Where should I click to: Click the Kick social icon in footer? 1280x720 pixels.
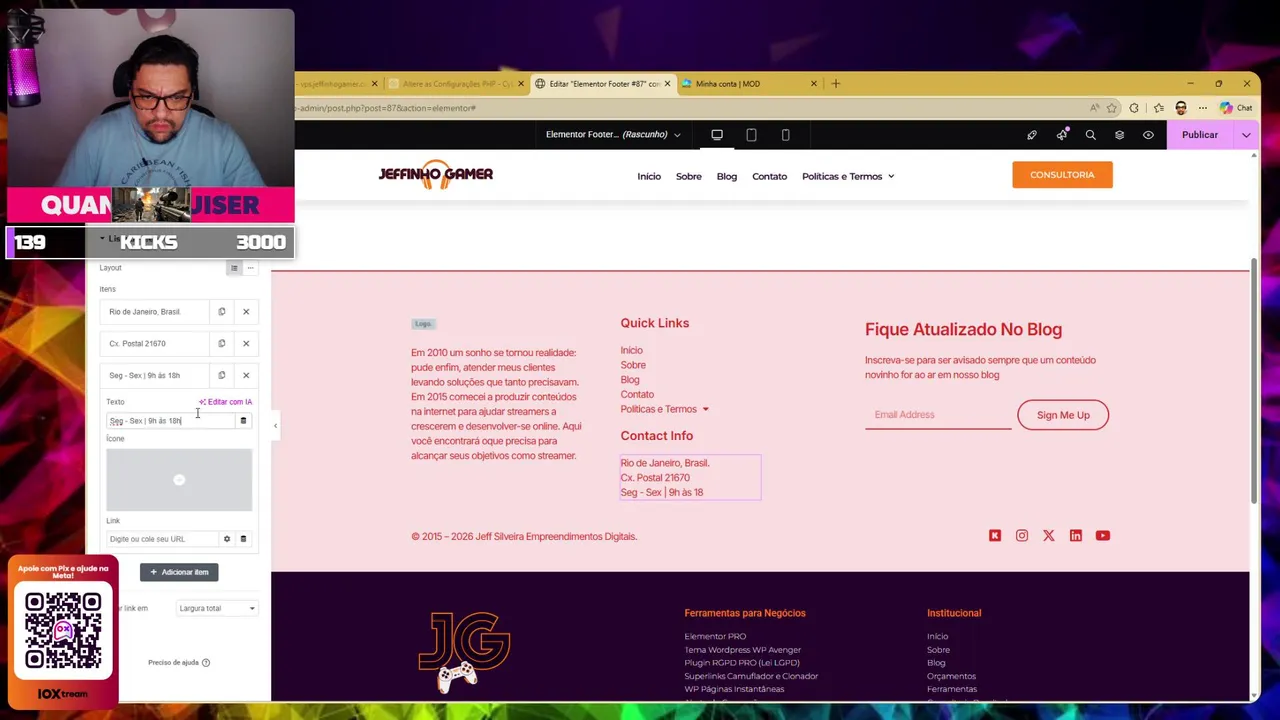tap(995, 536)
